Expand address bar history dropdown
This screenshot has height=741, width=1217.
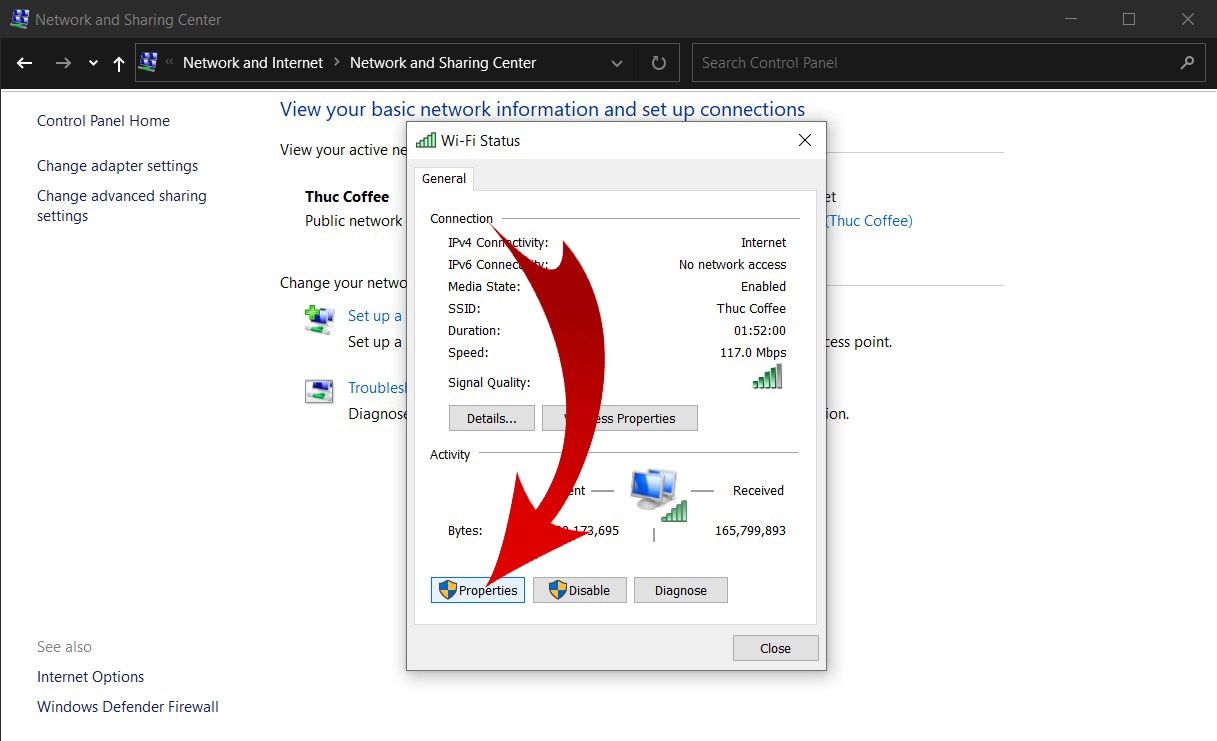click(x=617, y=63)
